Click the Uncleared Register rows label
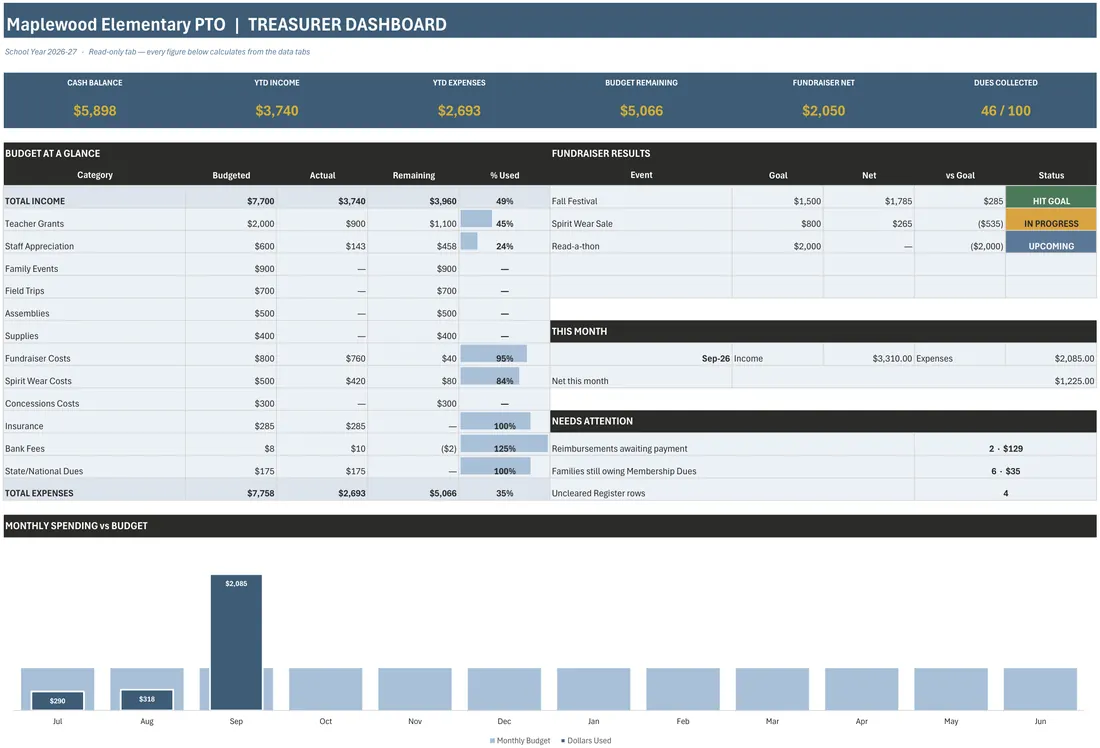The width and height of the screenshot is (1100, 748). click(598, 493)
